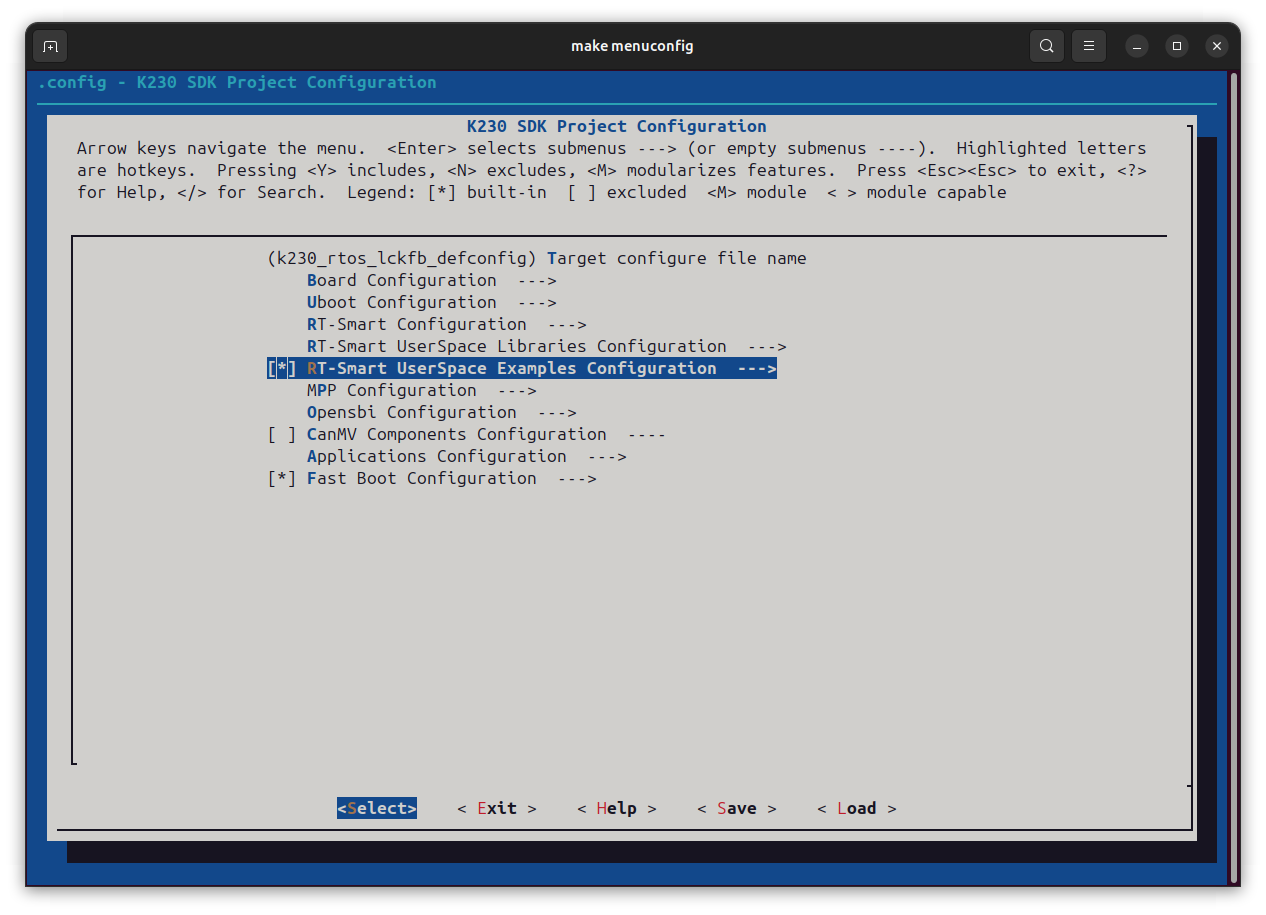
Task: Toggle Fast Boot Configuration checkbox
Action: pyautogui.click(x=282, y=478)
